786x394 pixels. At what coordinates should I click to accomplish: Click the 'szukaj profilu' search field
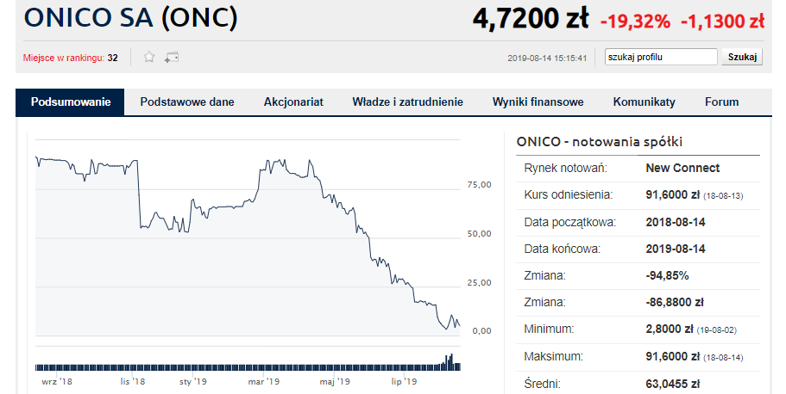click(x=661, y=57)
